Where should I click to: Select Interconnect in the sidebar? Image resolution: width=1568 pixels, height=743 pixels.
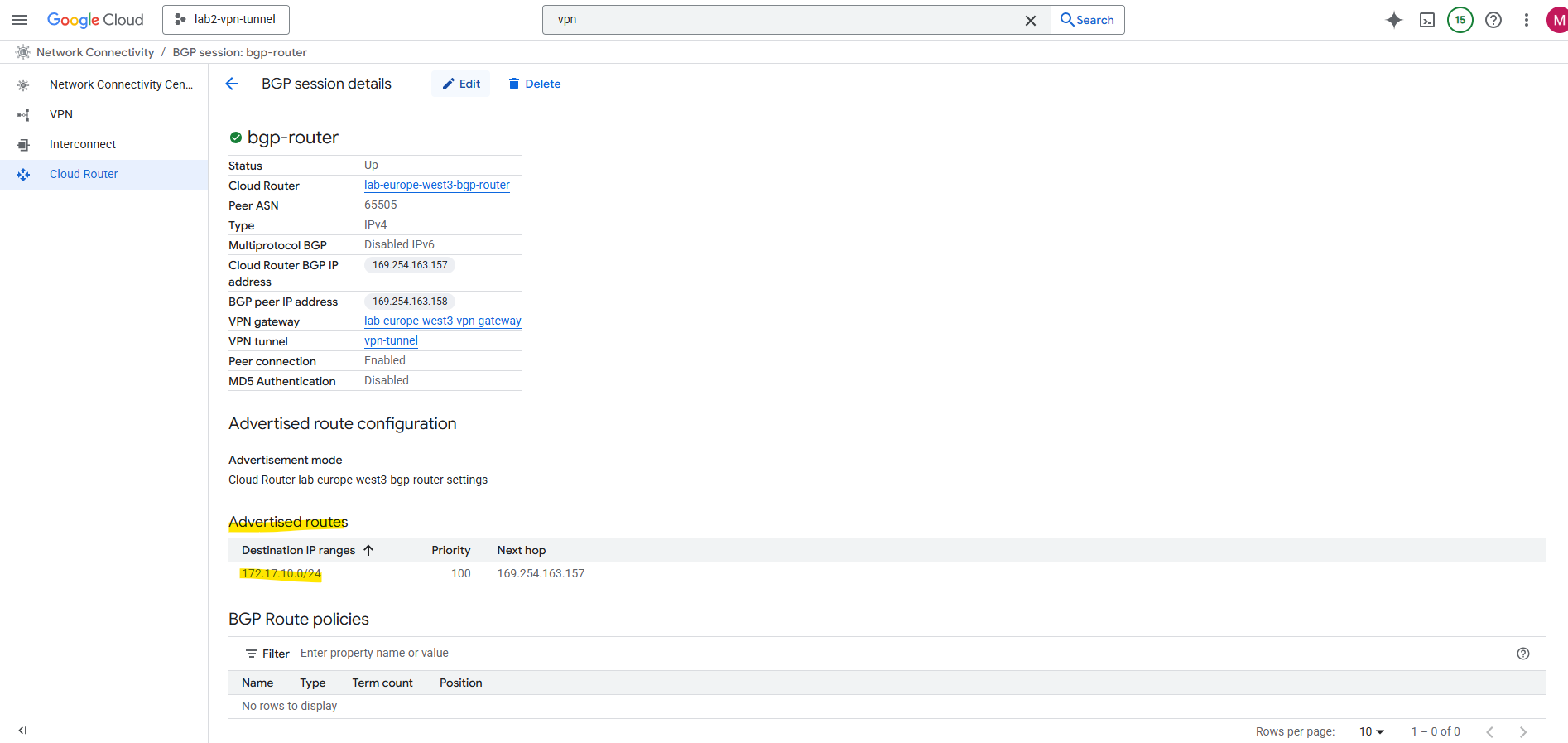click(x=83, y=144)
